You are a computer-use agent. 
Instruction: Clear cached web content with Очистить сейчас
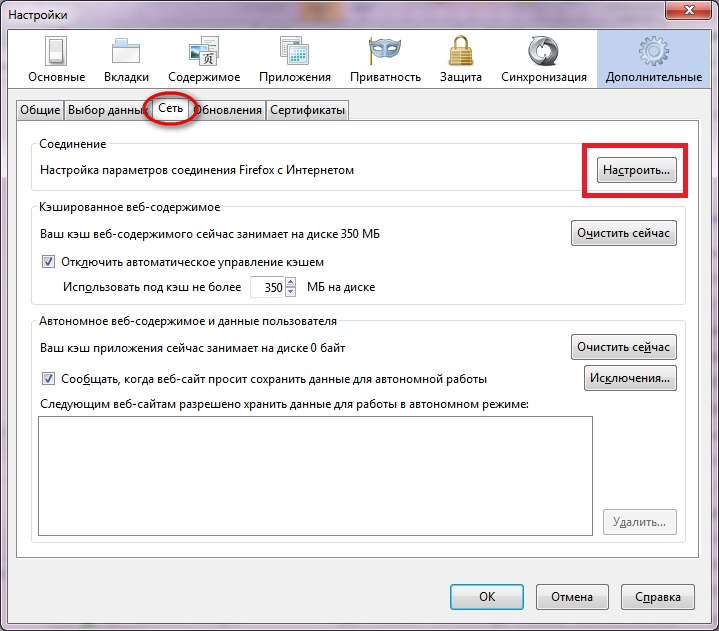coord(624,233)
